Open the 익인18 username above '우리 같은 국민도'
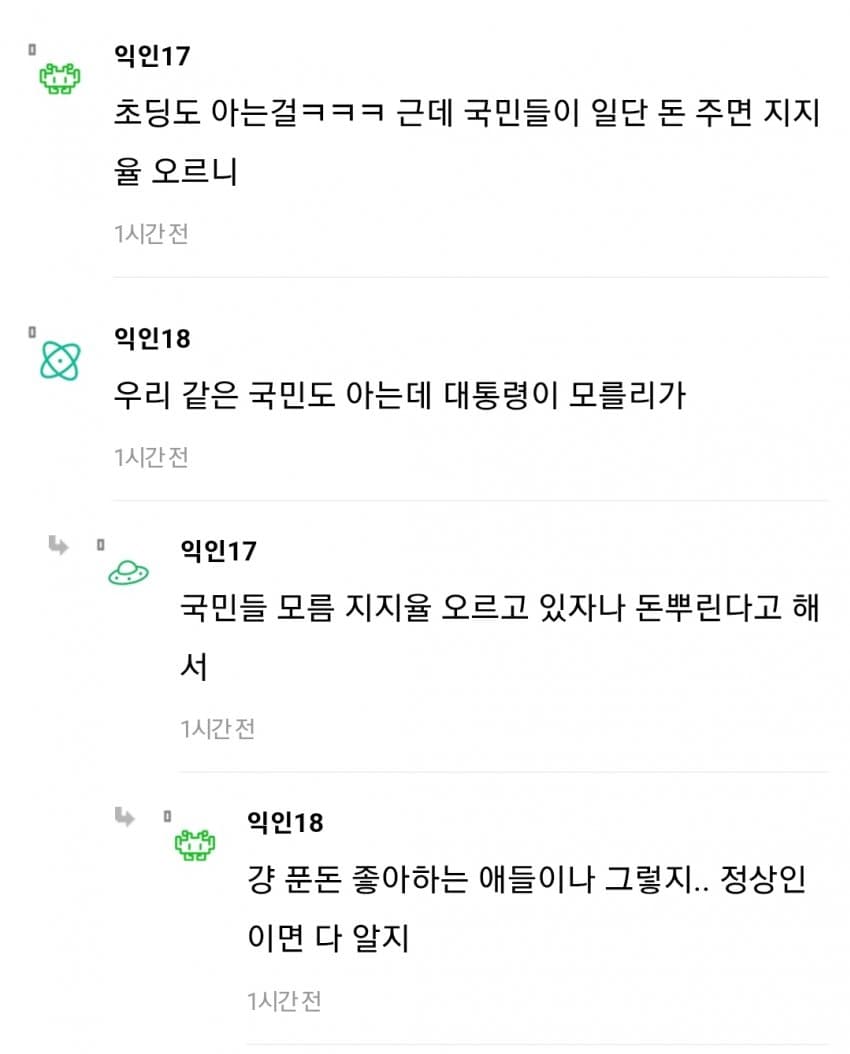 click(x=152, y=339)
